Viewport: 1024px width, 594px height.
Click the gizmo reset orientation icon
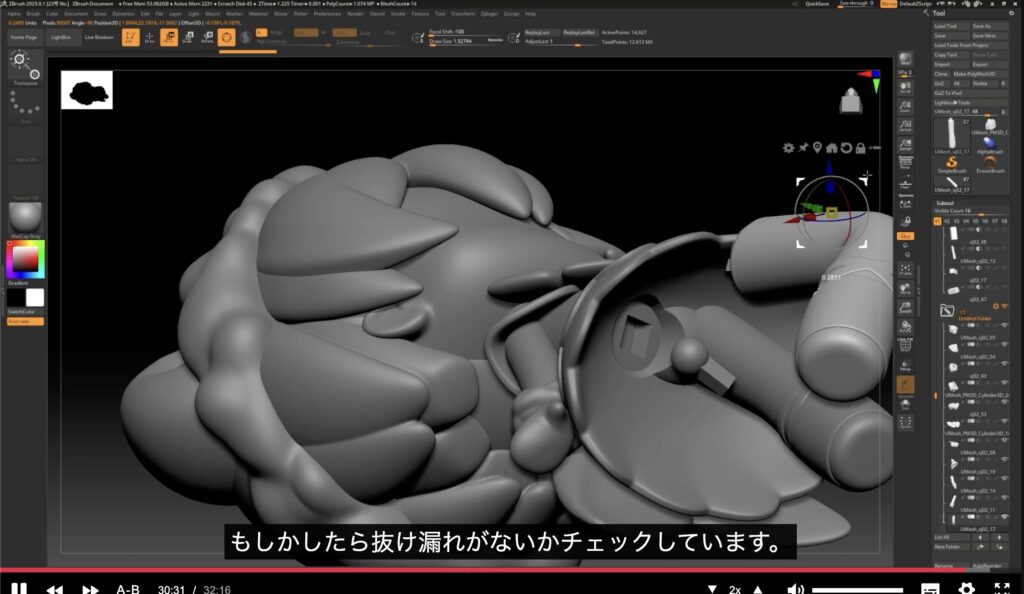(846, 148)
